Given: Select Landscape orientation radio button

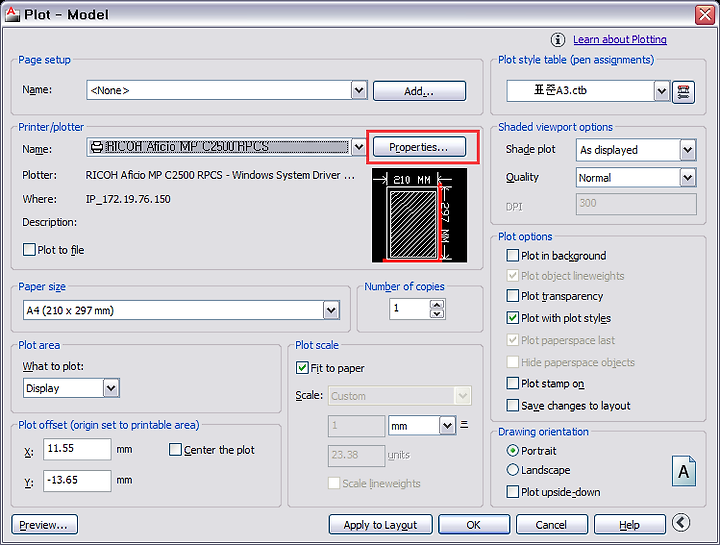Looking at the screenshot, I should click(x=512, y=470).
